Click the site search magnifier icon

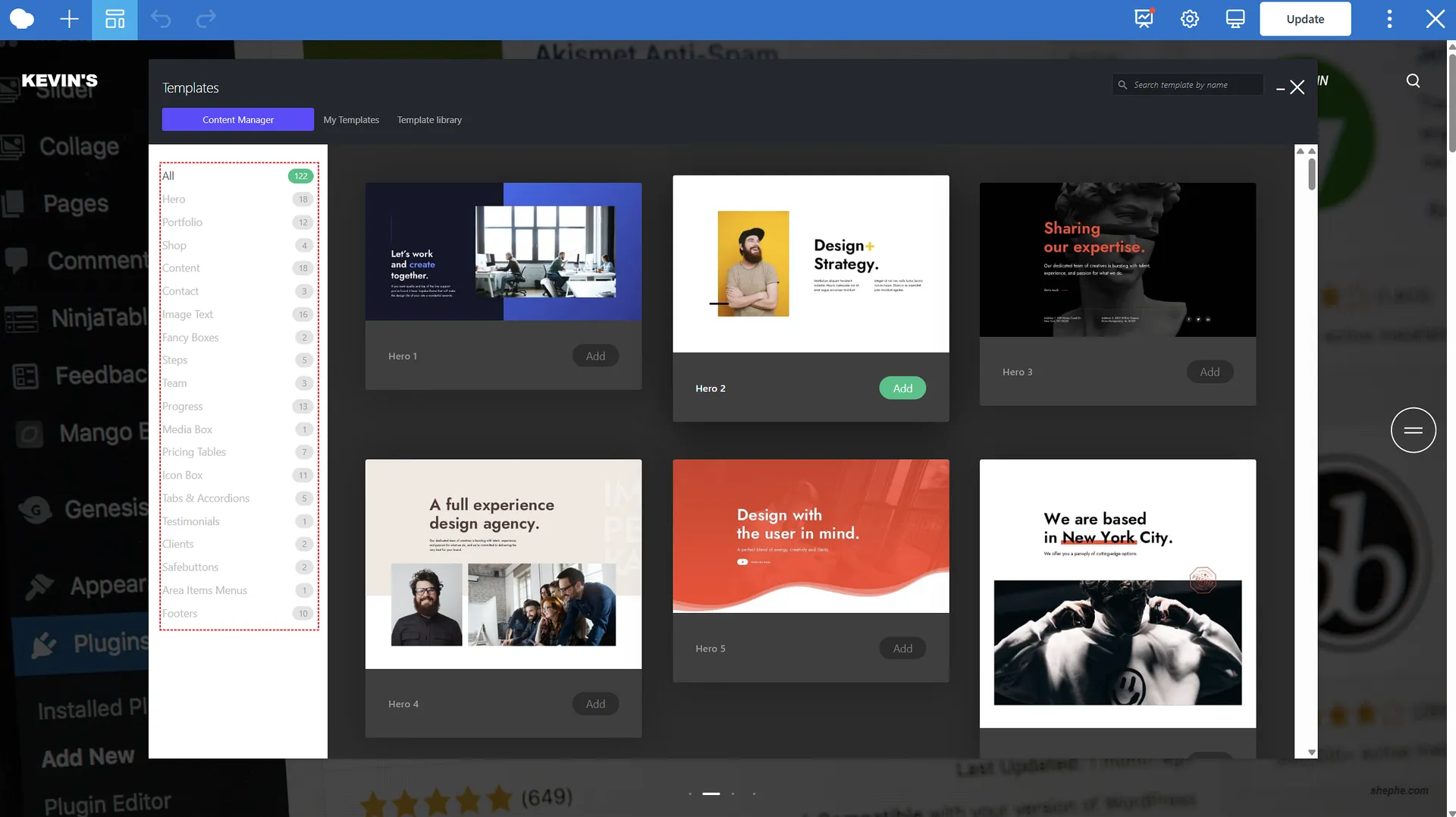click(1413, 81)
